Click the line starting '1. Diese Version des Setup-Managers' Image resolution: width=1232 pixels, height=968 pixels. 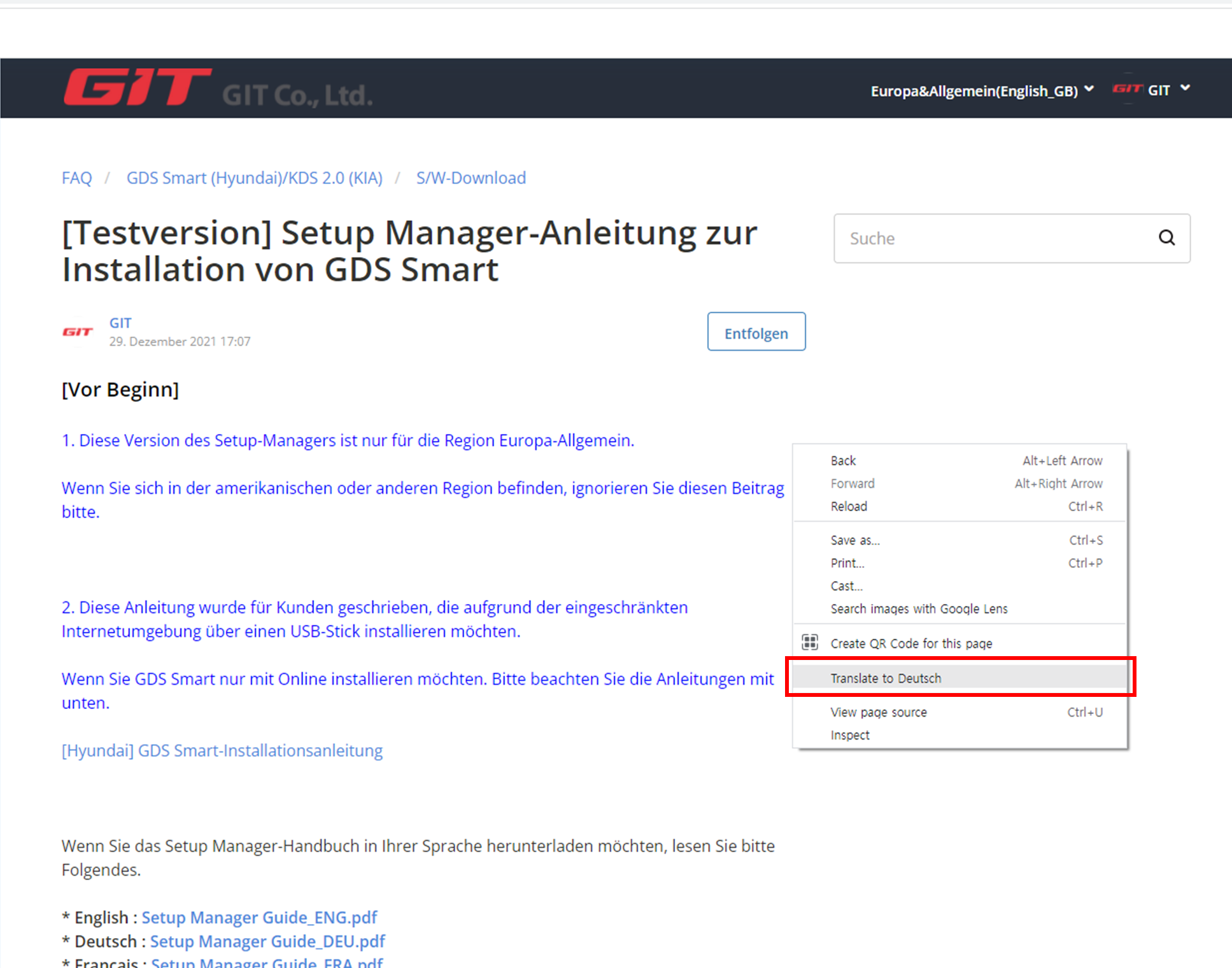[348, 440]
